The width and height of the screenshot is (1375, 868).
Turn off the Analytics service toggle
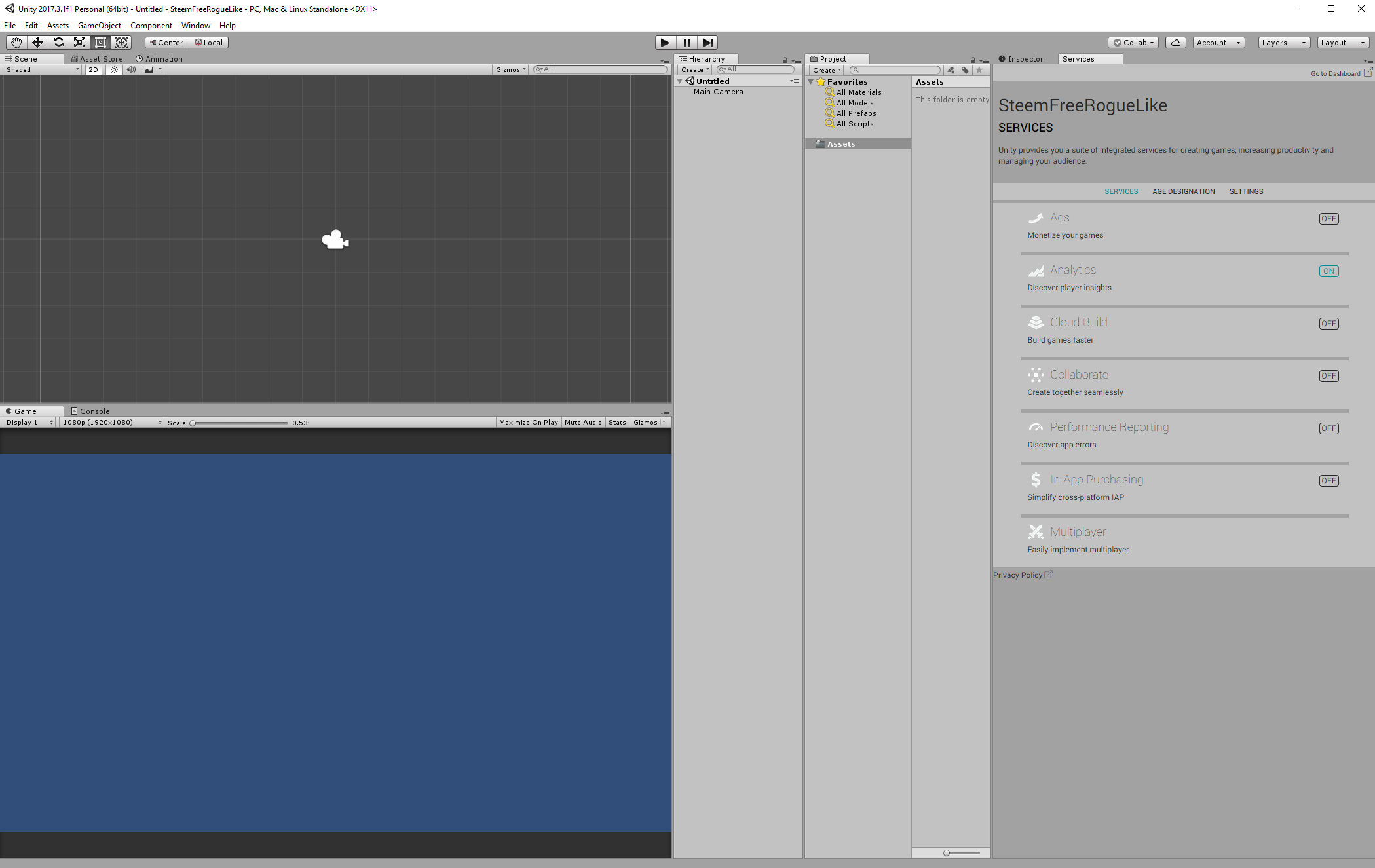(x=1328, y=271)
